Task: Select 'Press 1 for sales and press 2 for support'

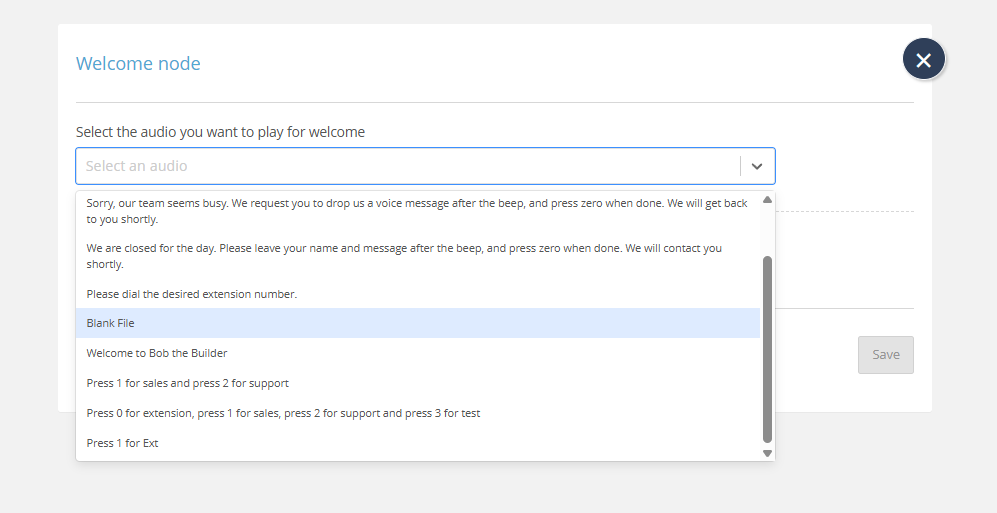Action: (188, 383)
